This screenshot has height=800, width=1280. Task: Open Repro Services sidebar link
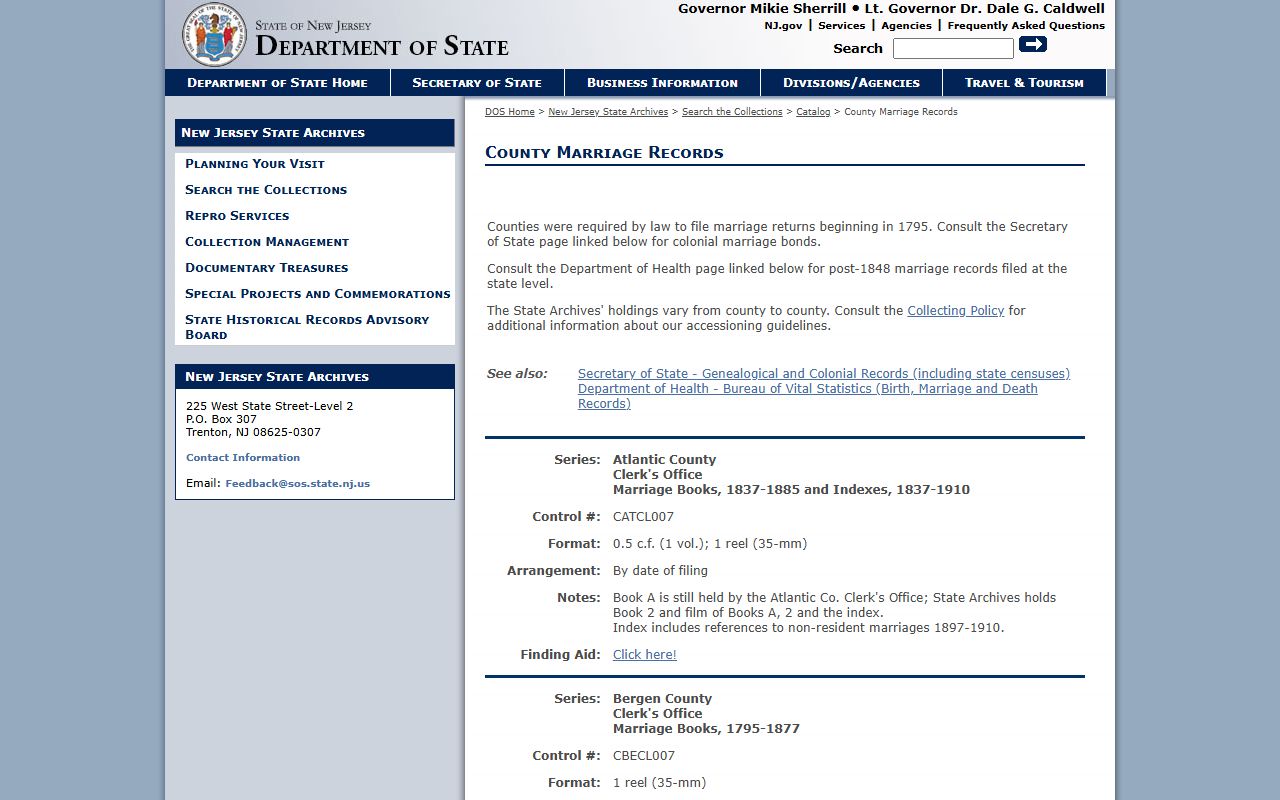point(237,216)
